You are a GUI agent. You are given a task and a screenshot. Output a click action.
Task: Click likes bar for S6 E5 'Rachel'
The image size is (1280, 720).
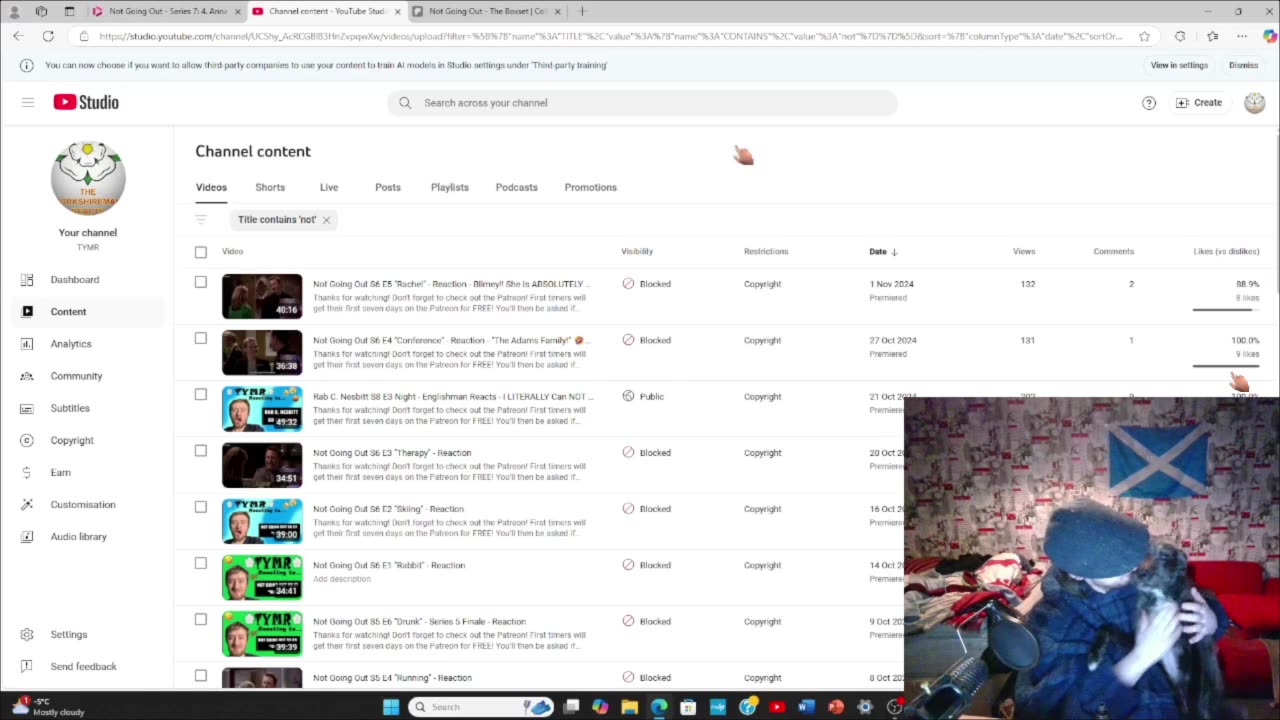[x=1225, y=309]
